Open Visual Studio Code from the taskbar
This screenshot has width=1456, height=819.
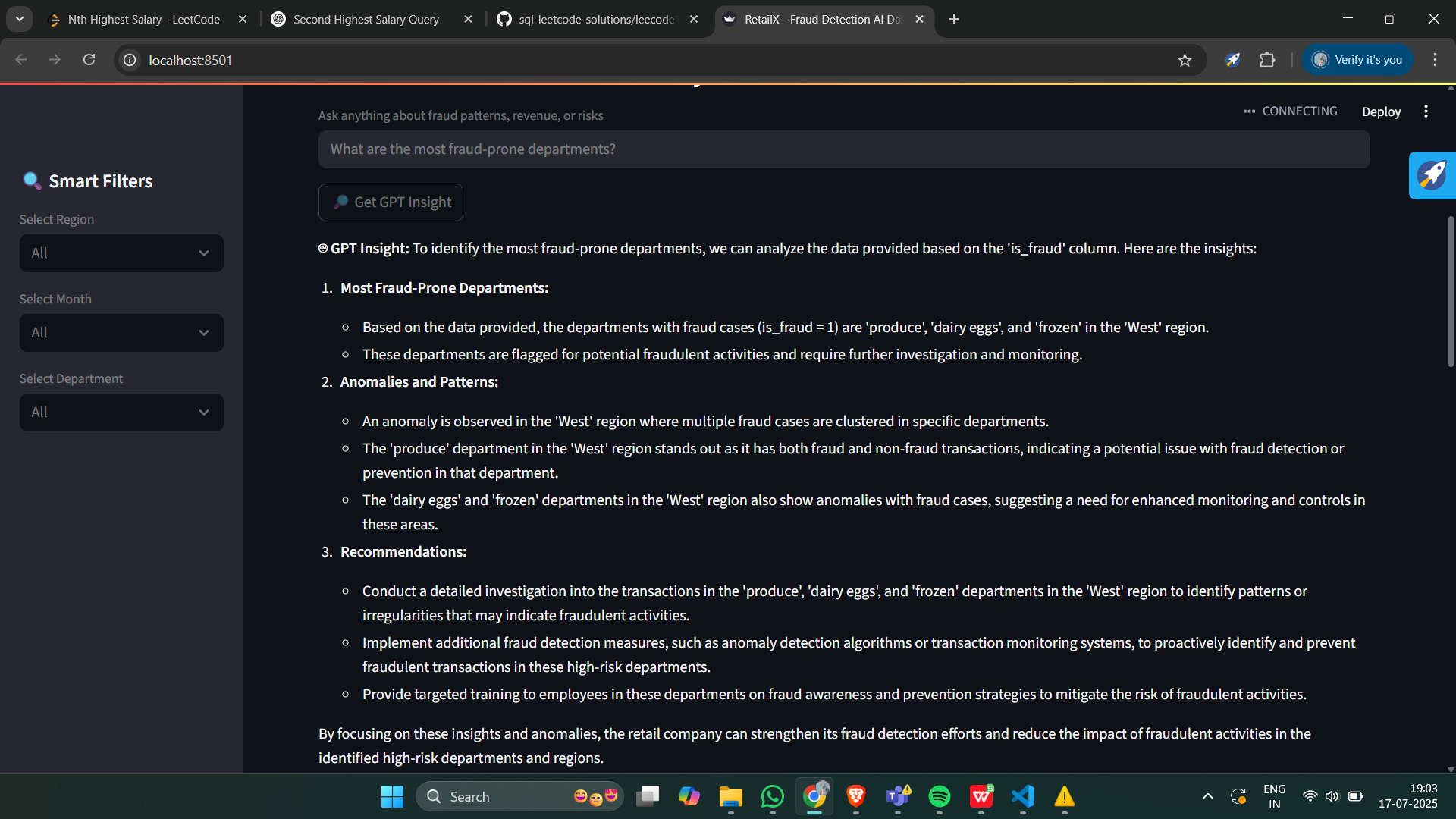click(x=1022, y=796)
